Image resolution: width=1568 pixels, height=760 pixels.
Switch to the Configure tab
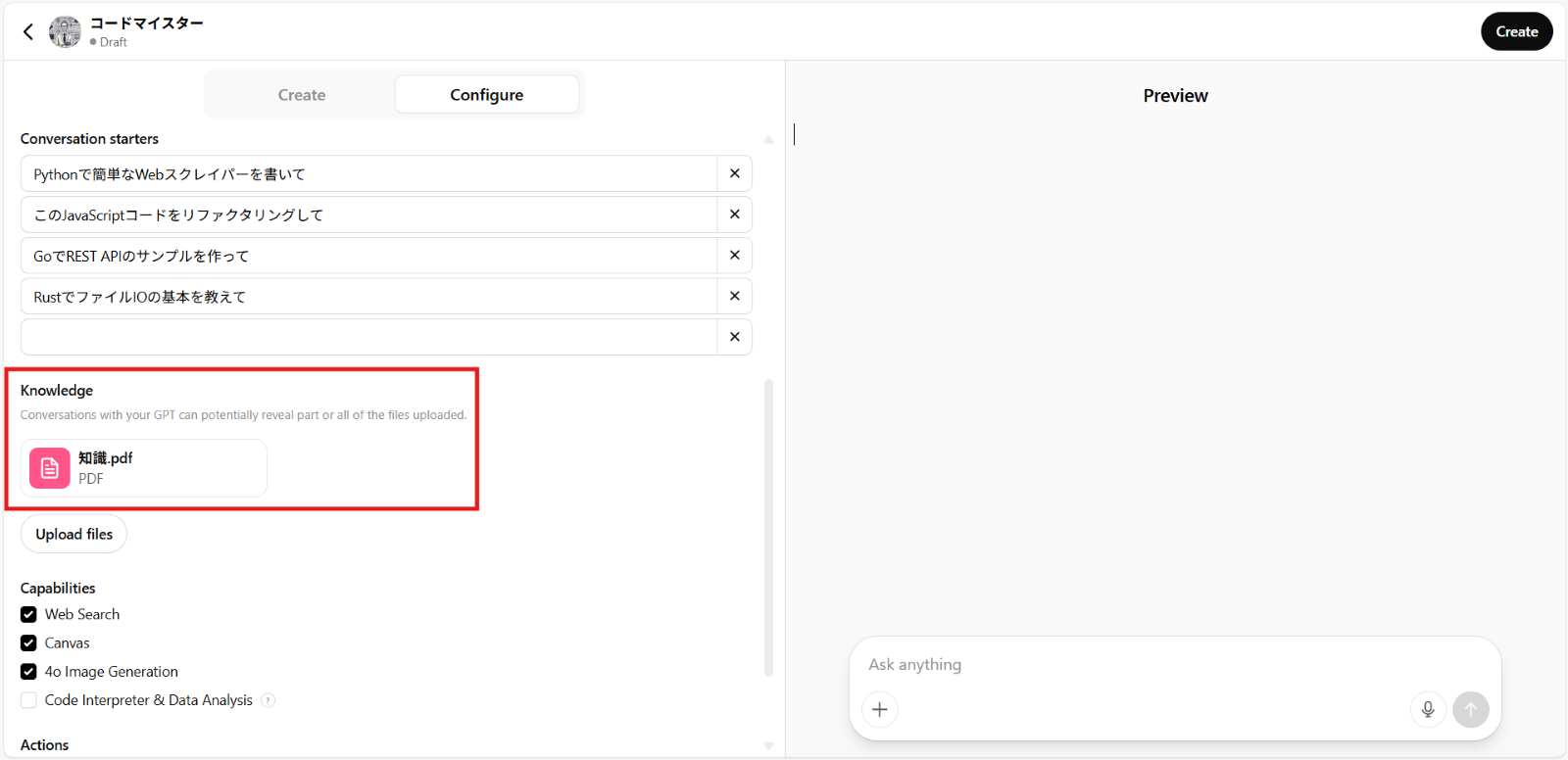(x=486, y=95)
